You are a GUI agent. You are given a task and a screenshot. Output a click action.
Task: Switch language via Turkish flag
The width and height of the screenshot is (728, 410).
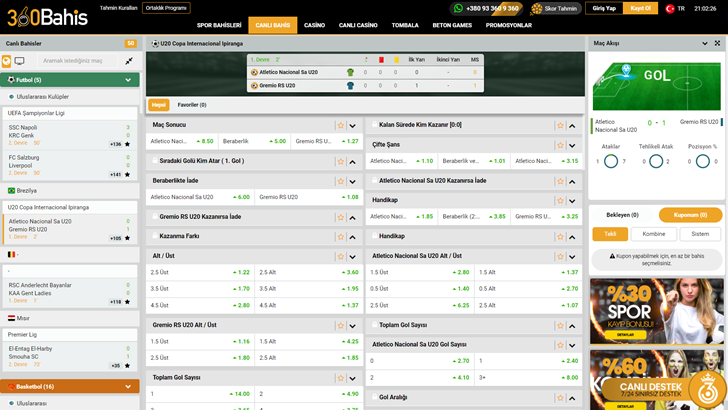(670, 8)
